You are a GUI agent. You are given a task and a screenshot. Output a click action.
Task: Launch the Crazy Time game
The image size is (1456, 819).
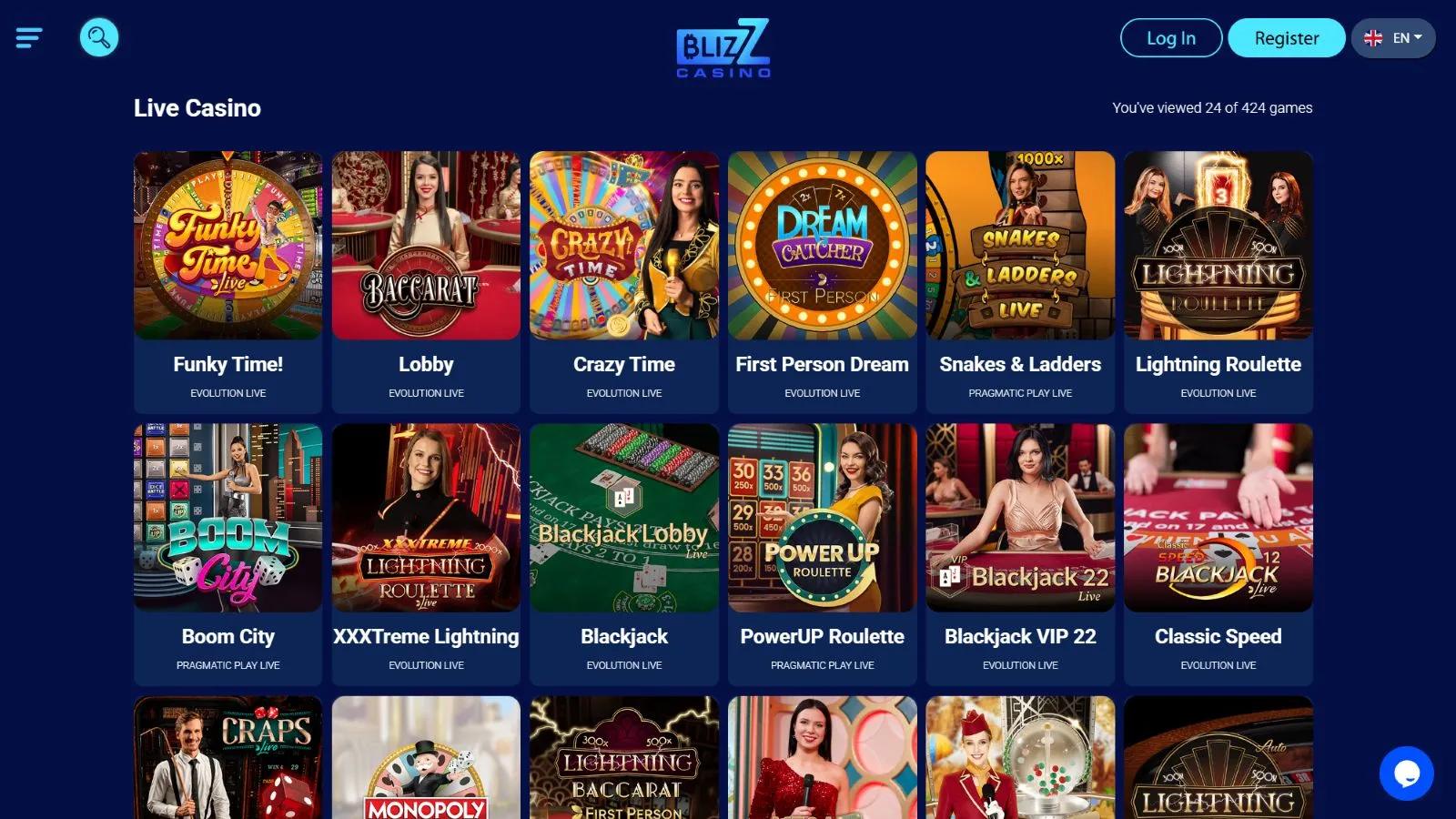click(x=624, y=246)
